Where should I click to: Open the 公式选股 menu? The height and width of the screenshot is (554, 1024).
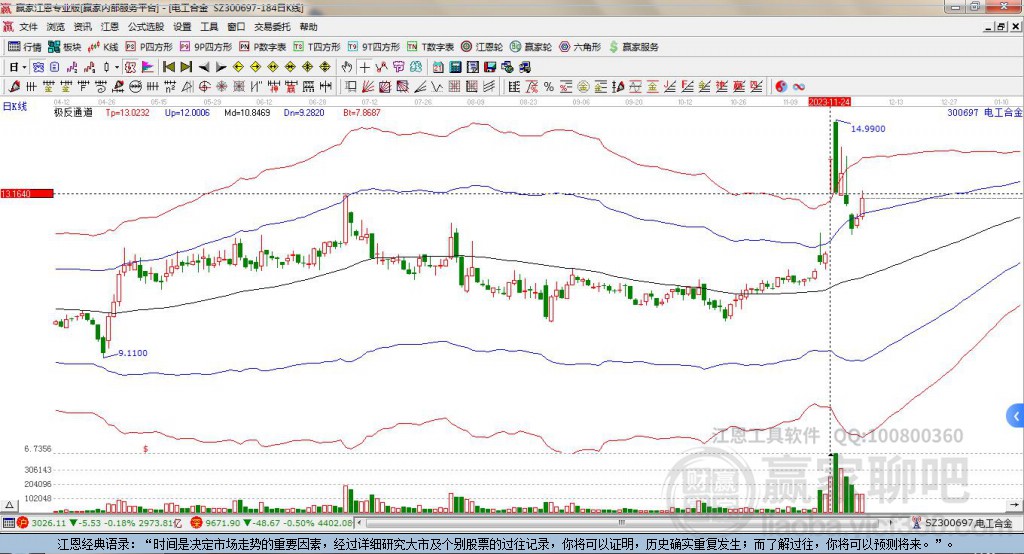coord(146,27)
